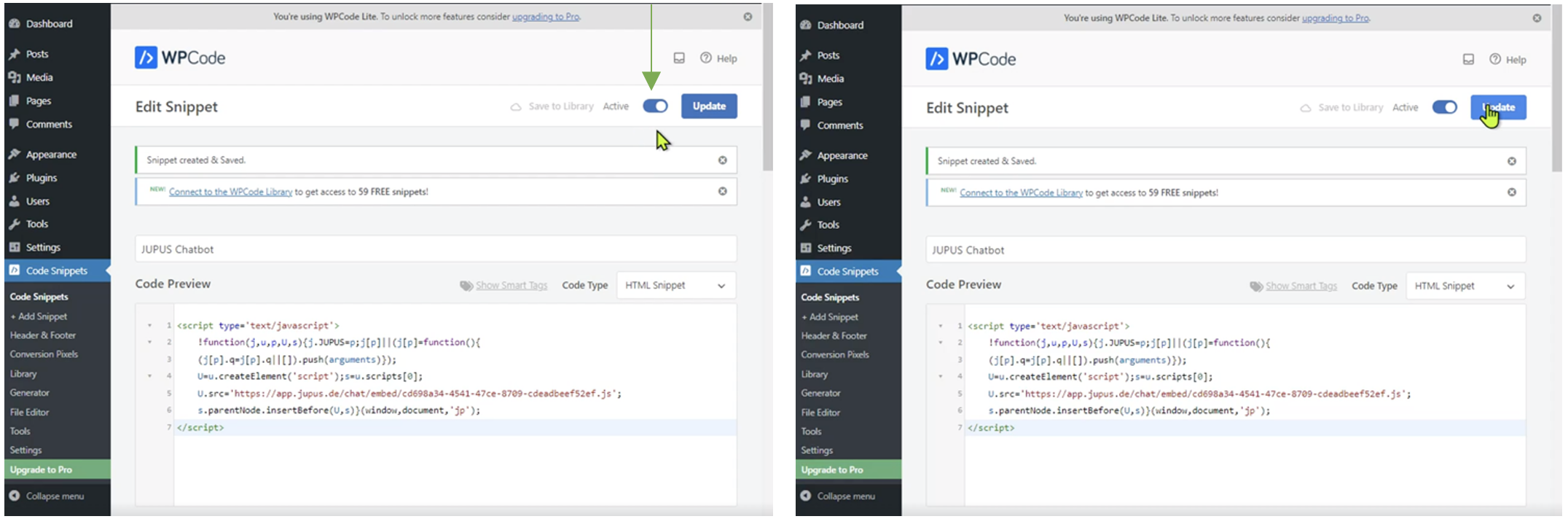The width and height of the screenshot is (1568, 519).
Task: Click Collapse menu arrow icon in right window
Action: click(x=805, y=496)
